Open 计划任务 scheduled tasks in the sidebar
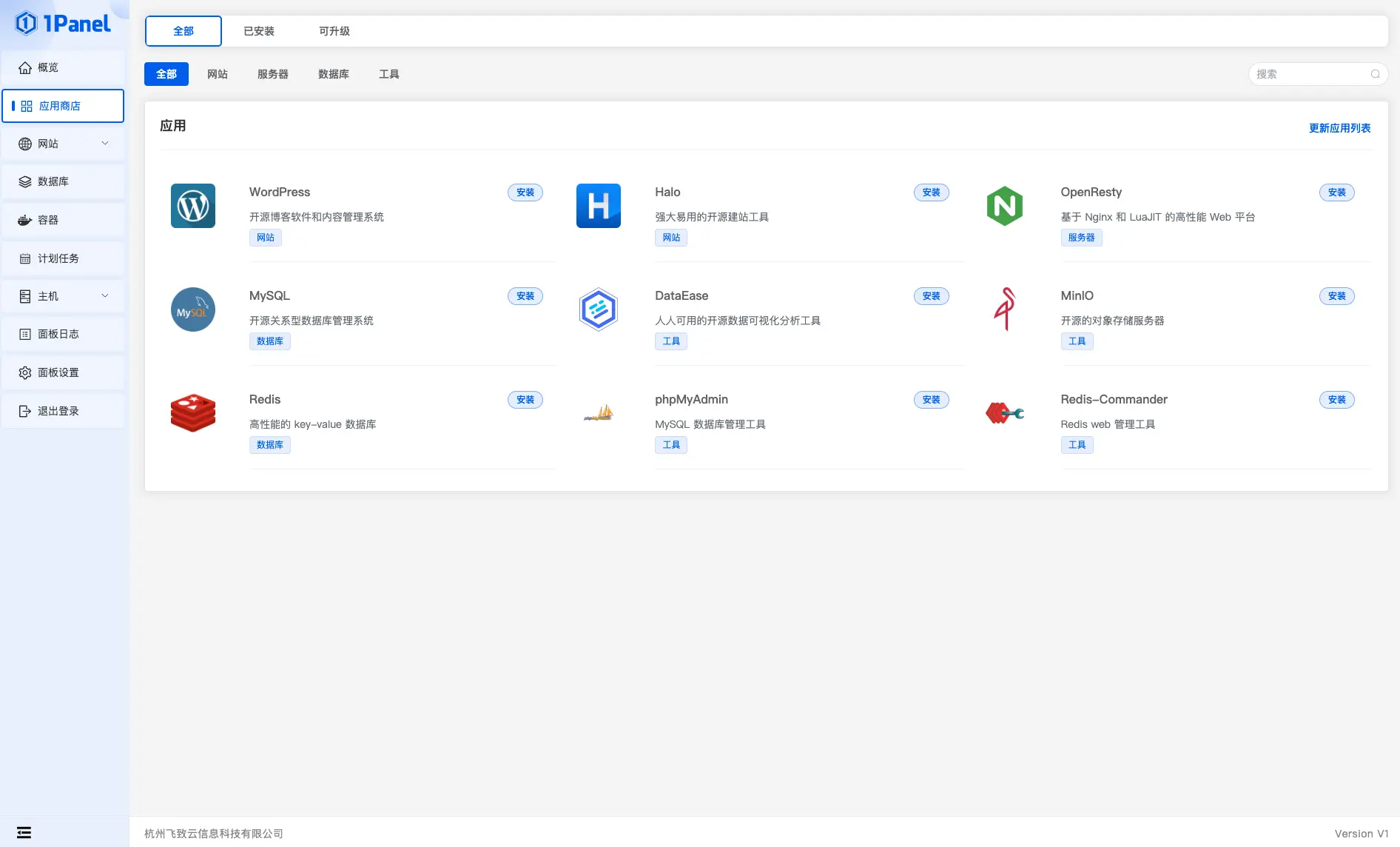Image resolution: width=1400 pixels, height=847 pixels. click(x=63, y=258)
